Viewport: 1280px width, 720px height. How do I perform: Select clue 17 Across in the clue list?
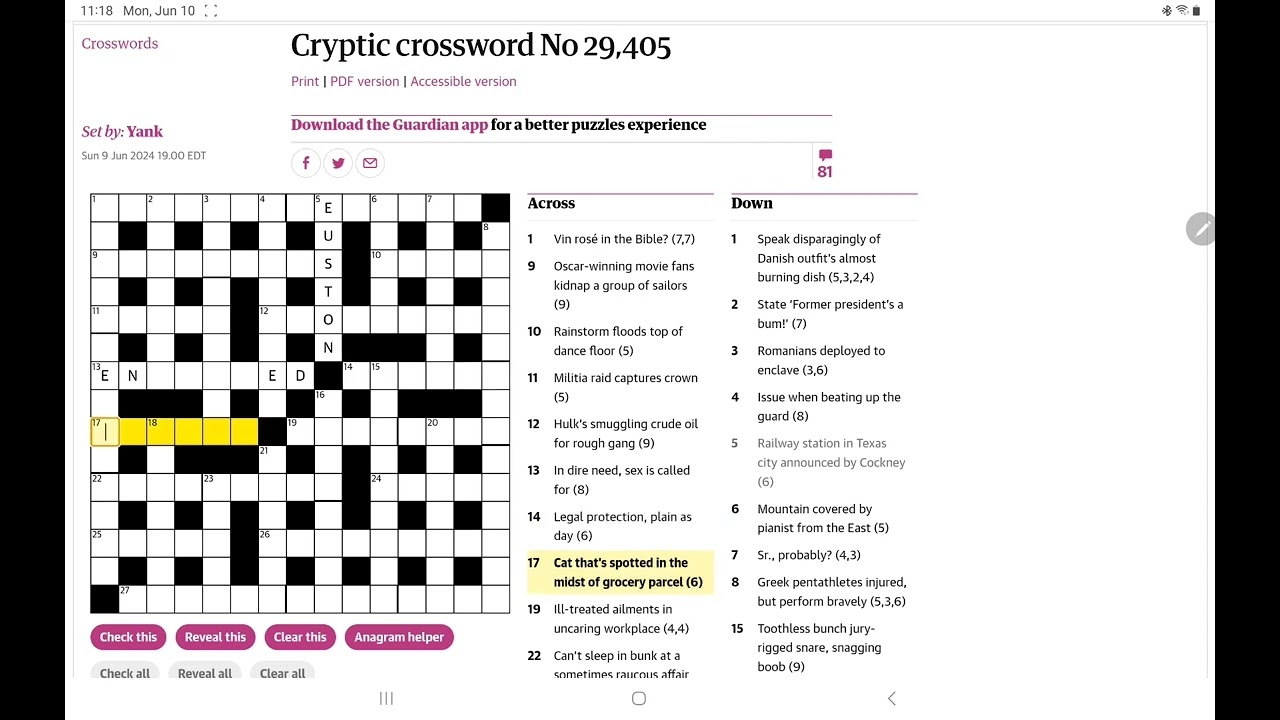pos(620,572)
